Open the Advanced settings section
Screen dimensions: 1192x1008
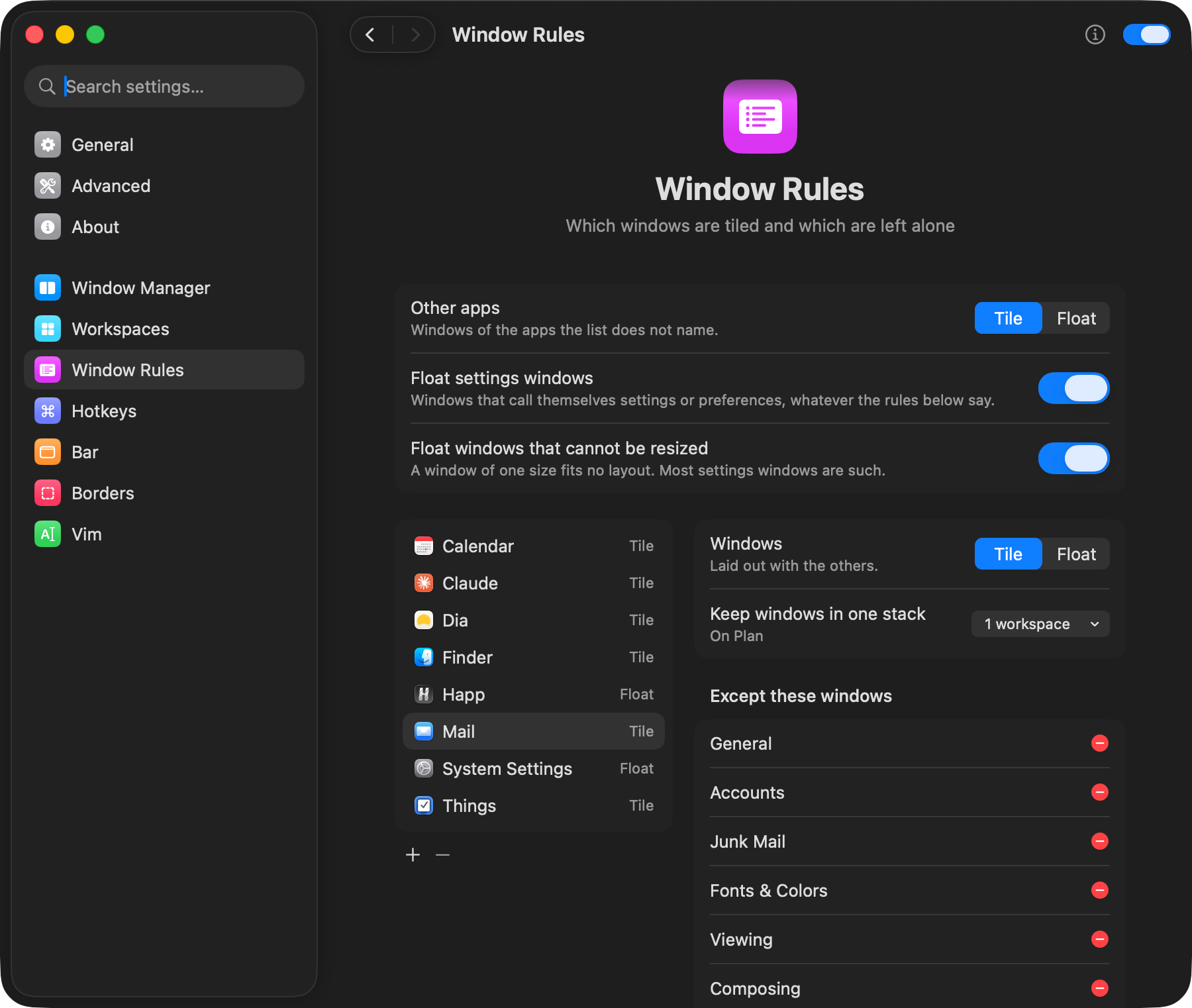(x=164, y=186)
